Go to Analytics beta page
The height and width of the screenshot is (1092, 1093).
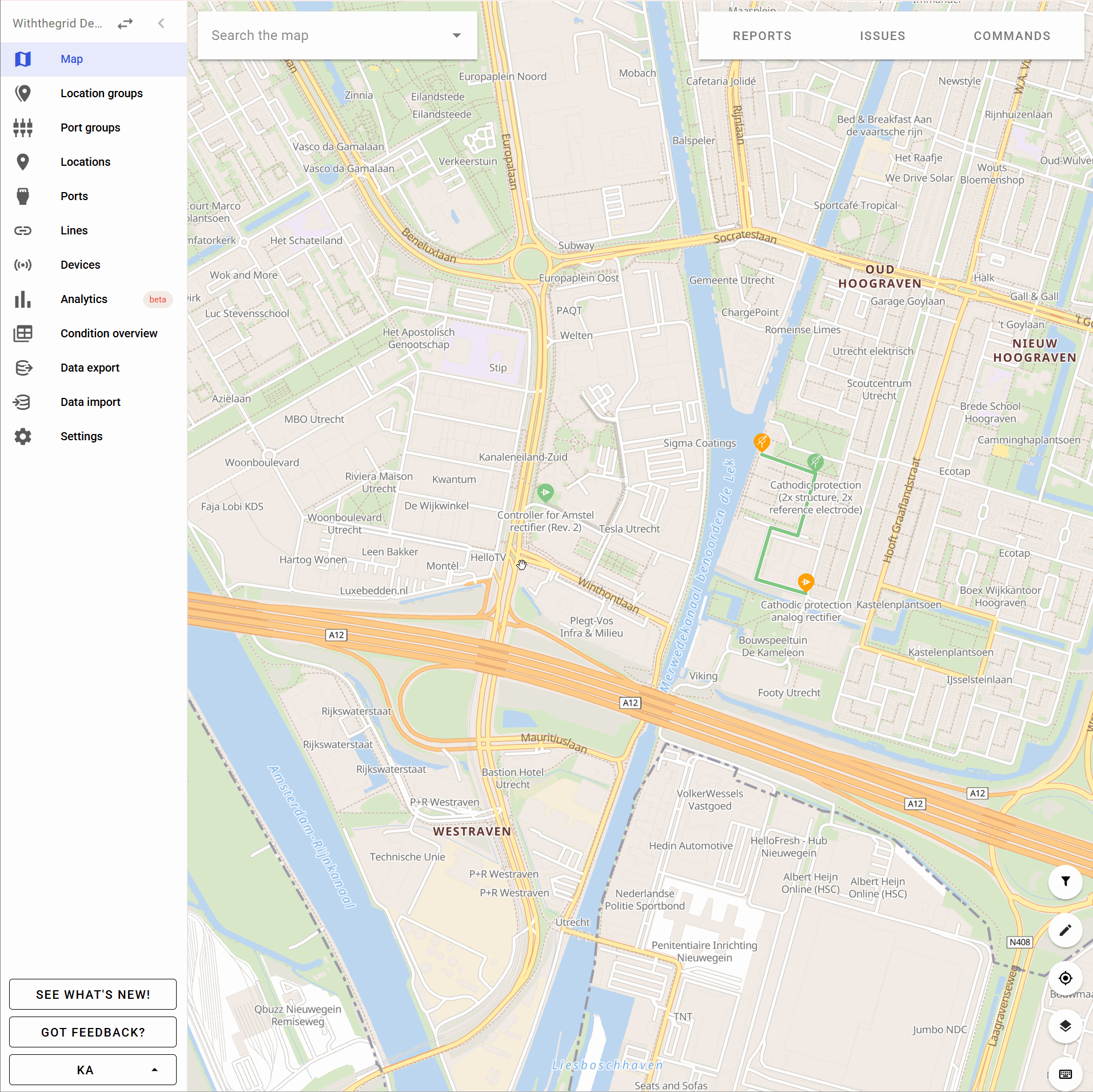[84, 299]
